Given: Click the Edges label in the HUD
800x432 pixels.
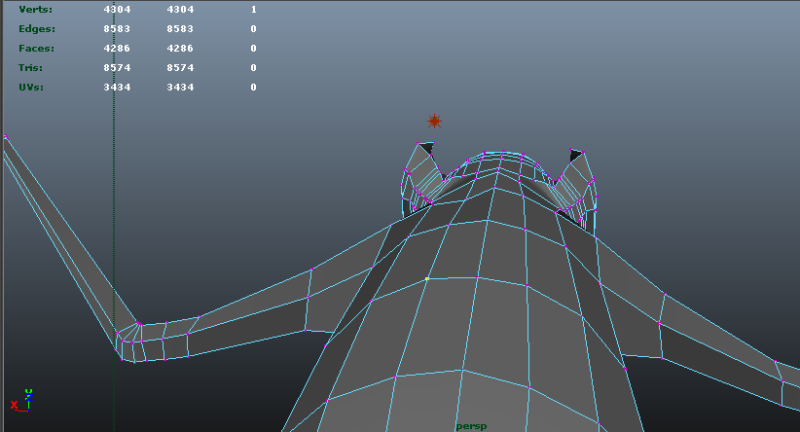Looking at the screenshot, I should click(38, 29).
